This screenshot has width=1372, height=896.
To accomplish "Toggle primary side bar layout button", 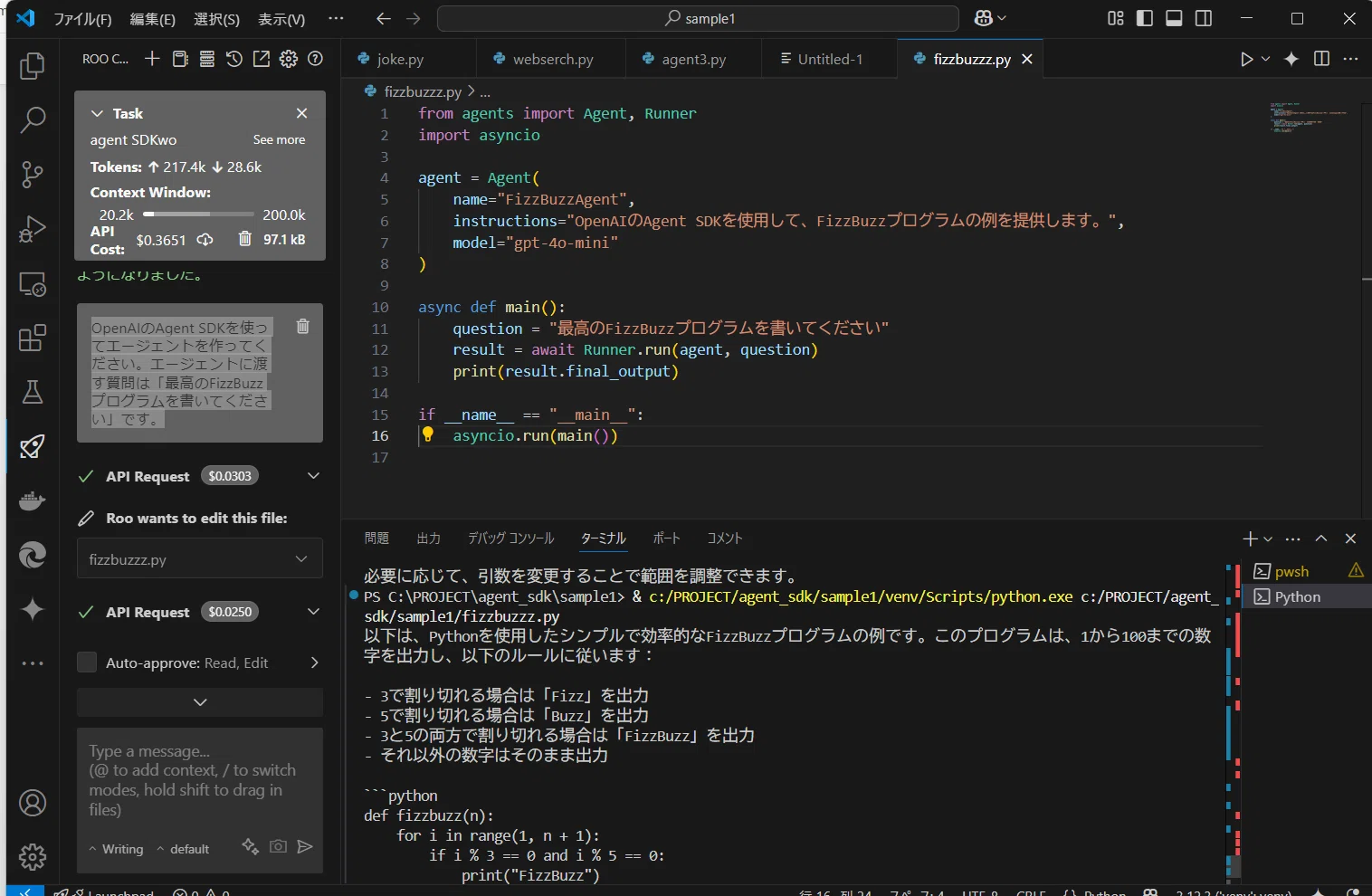I will [x=1145, y=18].
